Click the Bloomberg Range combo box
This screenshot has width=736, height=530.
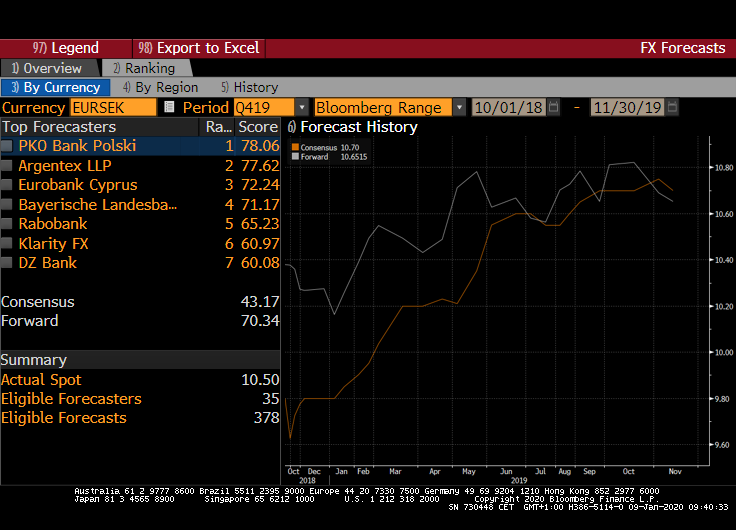tap(383, 107)
